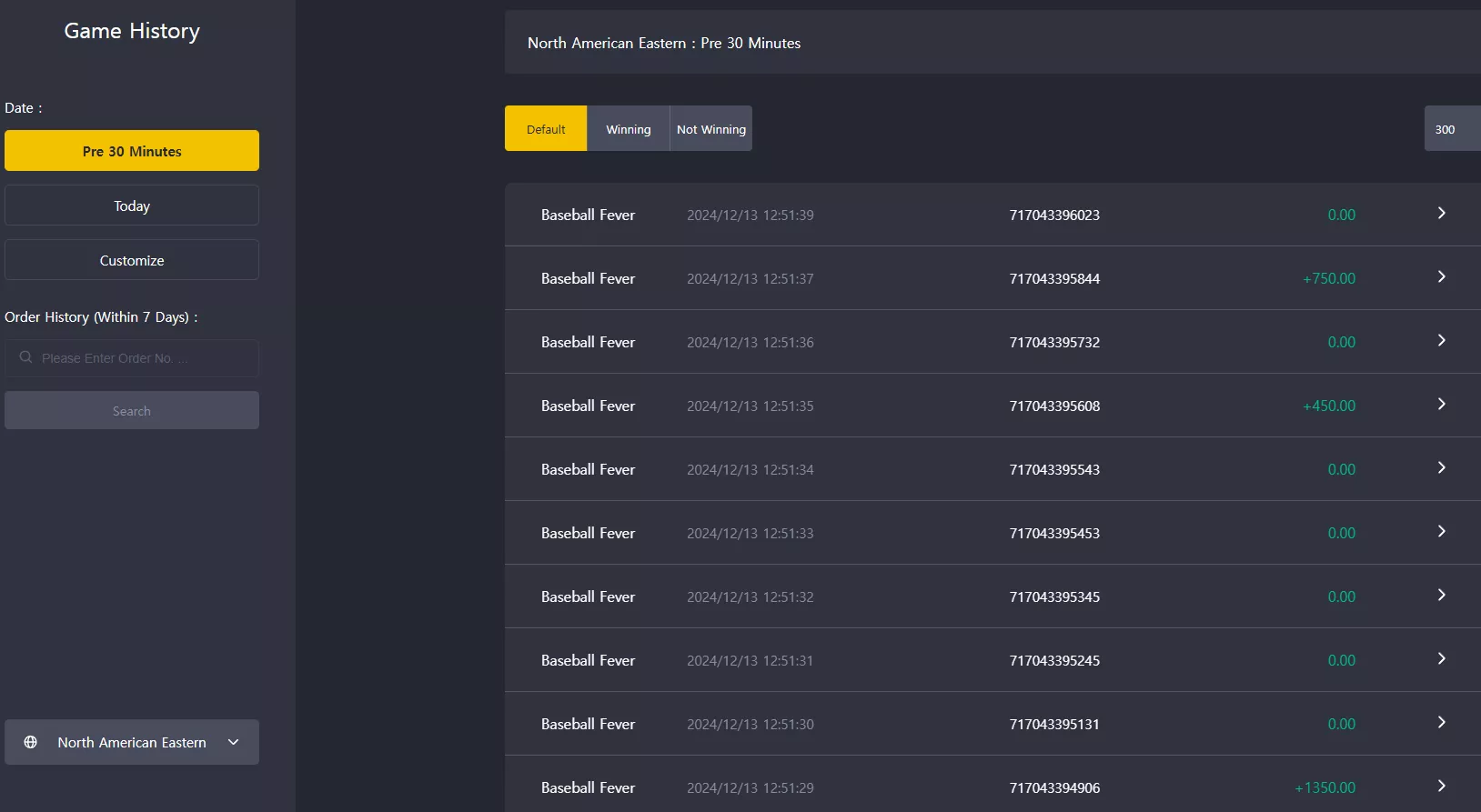This screenshot has height=812, width=1481.
Task: Click Baseball Fever in the 12:51:39 row
Action: coord(588,215)
